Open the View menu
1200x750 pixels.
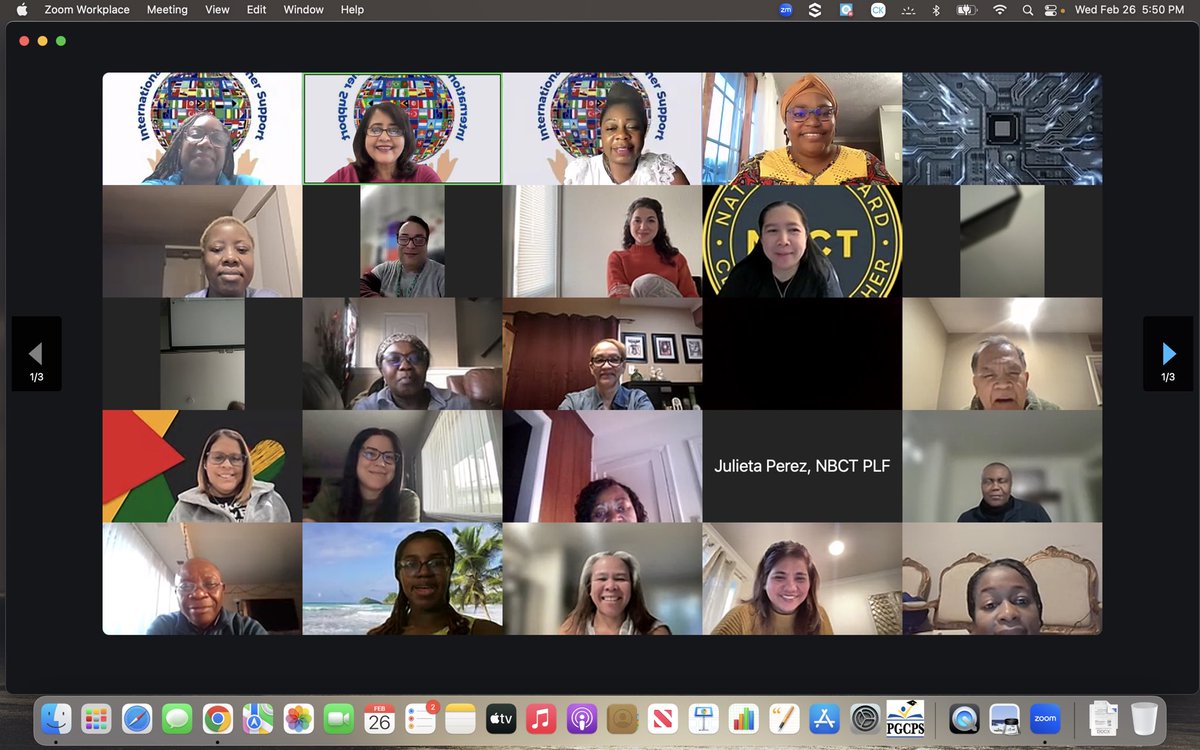coord(217,10)
